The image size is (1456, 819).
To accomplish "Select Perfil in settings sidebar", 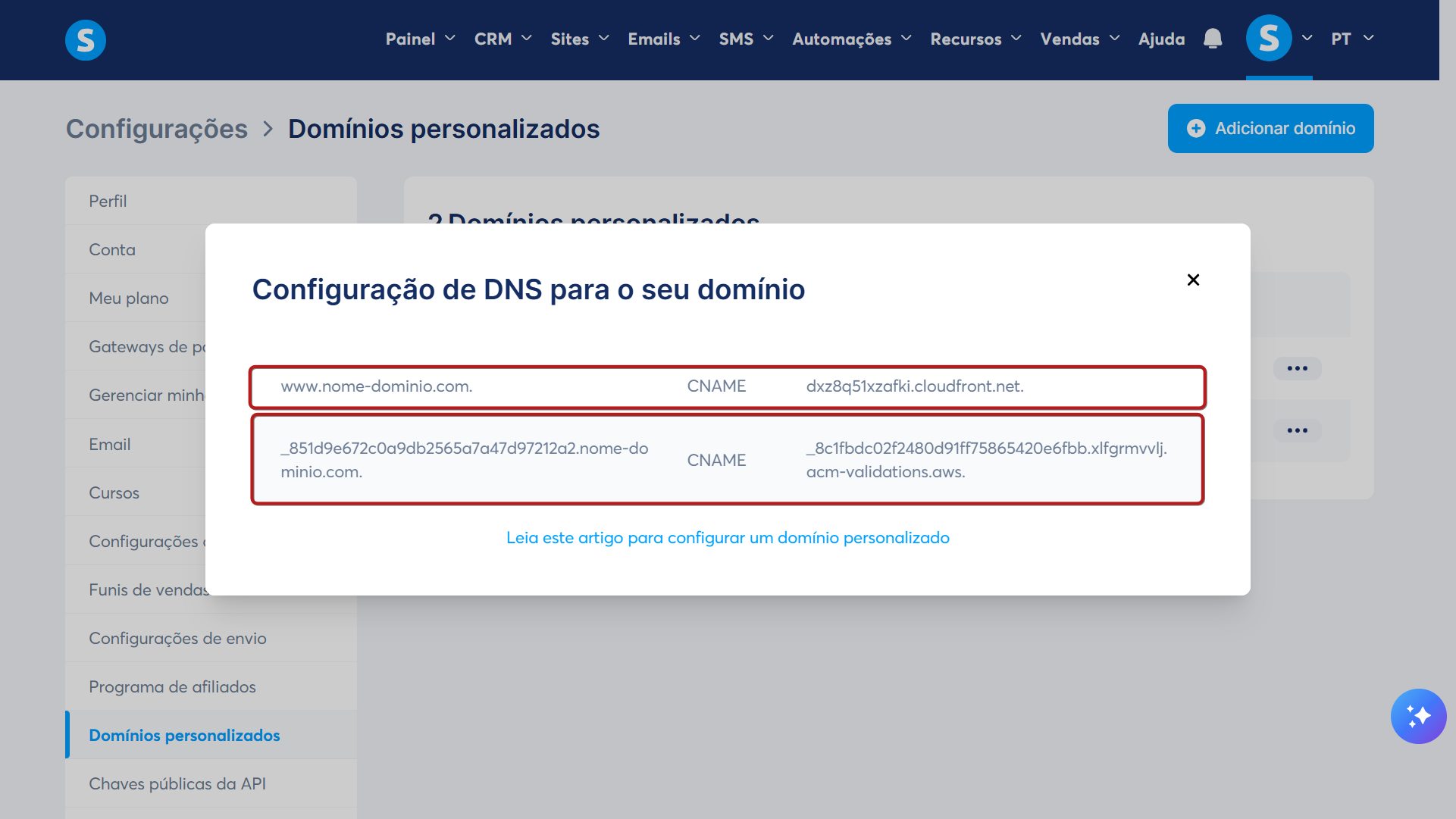I will [x=108, y=202].
